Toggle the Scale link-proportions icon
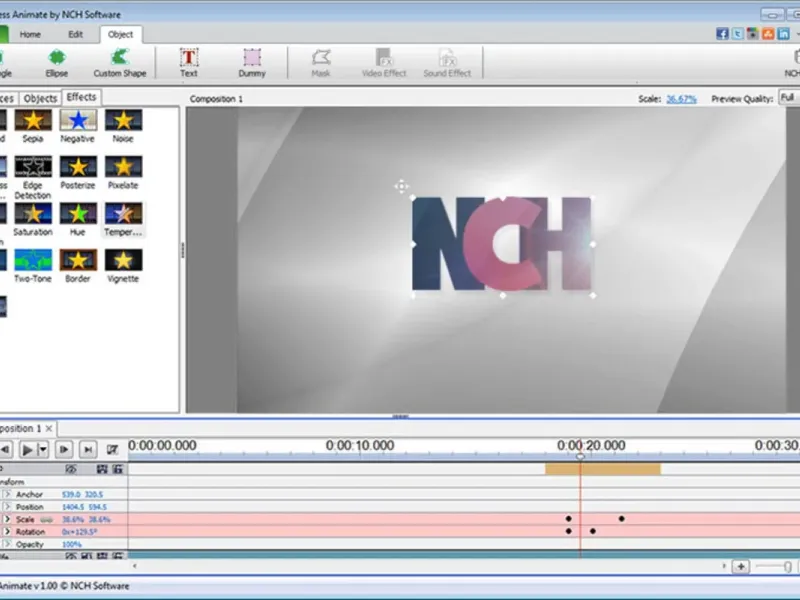 [x=46, y=519]
